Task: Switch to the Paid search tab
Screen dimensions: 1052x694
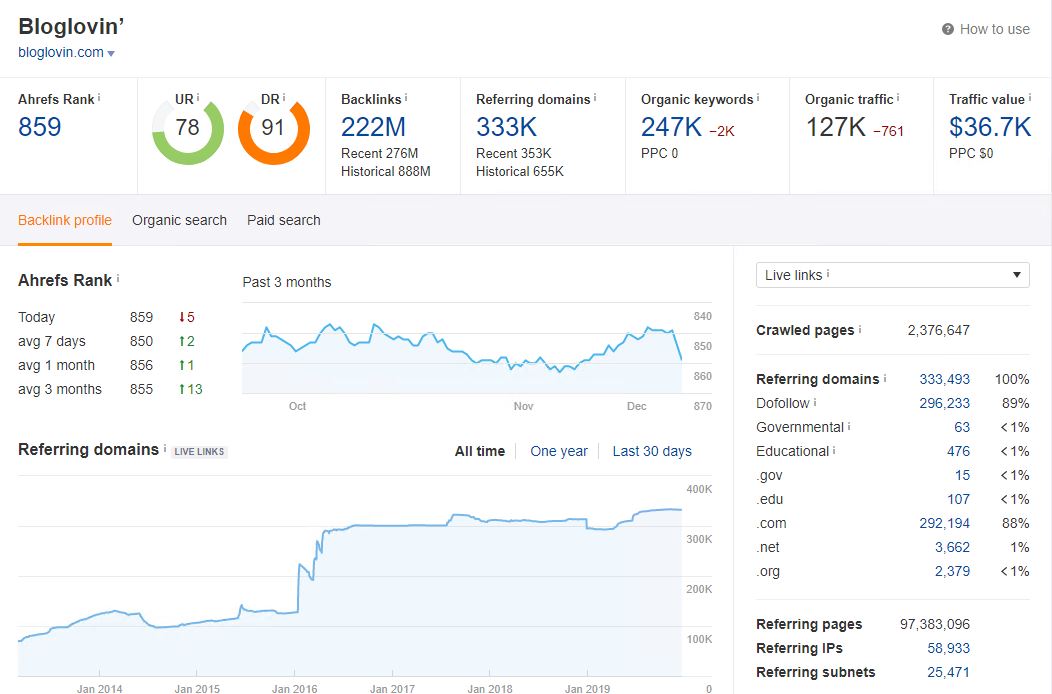Action: [284, 220]
